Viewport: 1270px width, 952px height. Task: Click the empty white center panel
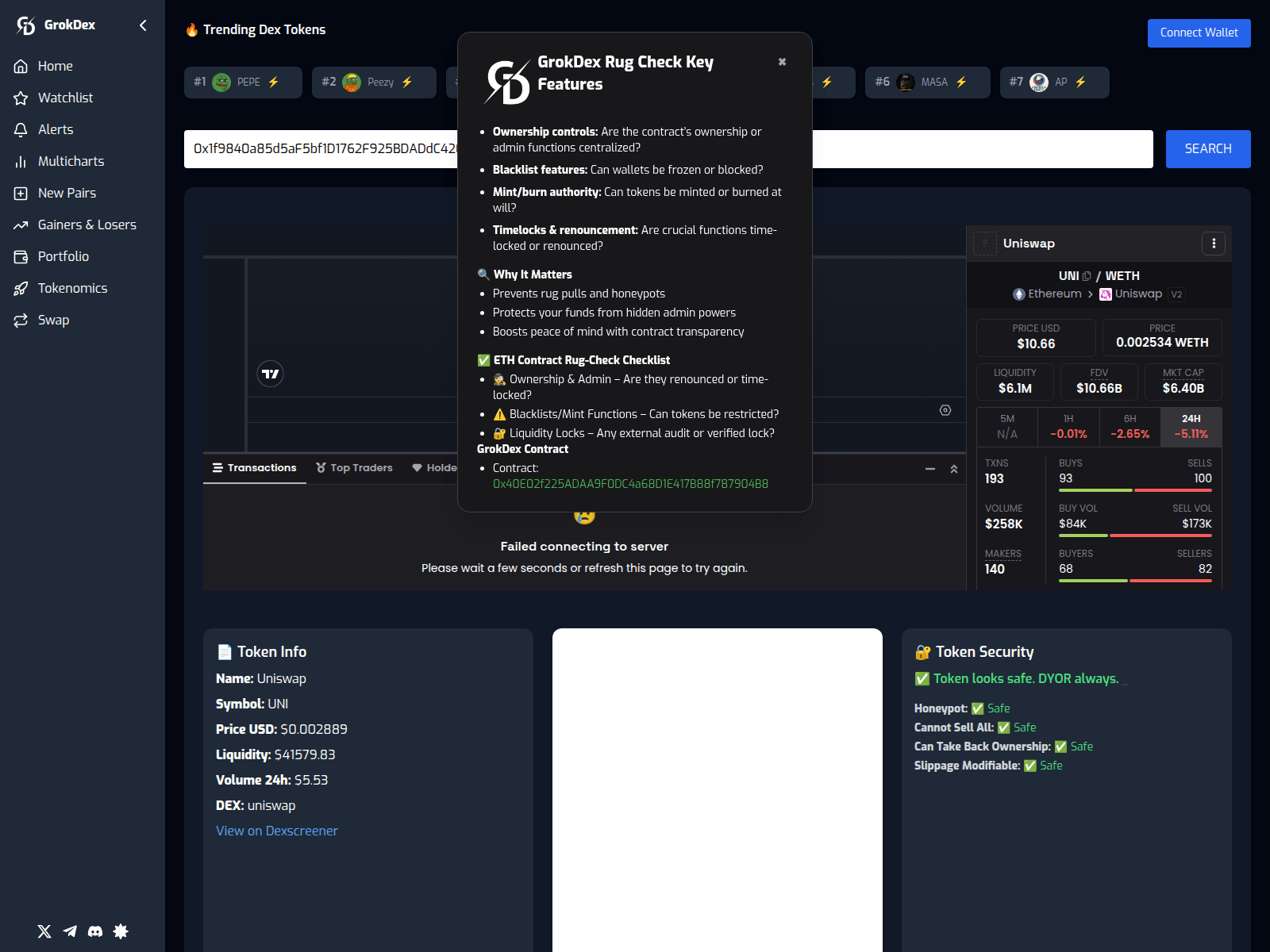(718, 790)
